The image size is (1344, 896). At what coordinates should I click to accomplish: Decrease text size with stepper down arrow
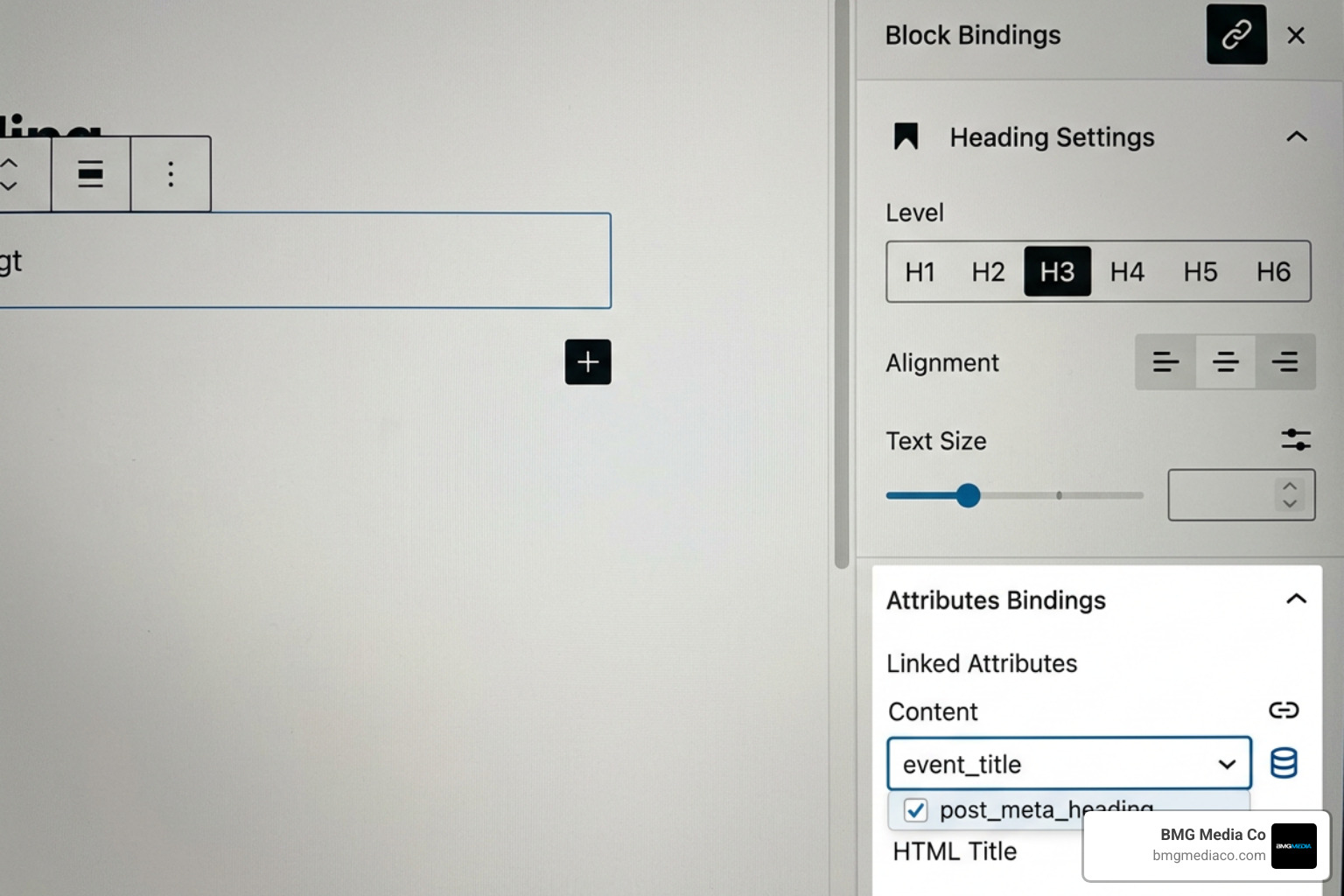tap(1290, 504)
